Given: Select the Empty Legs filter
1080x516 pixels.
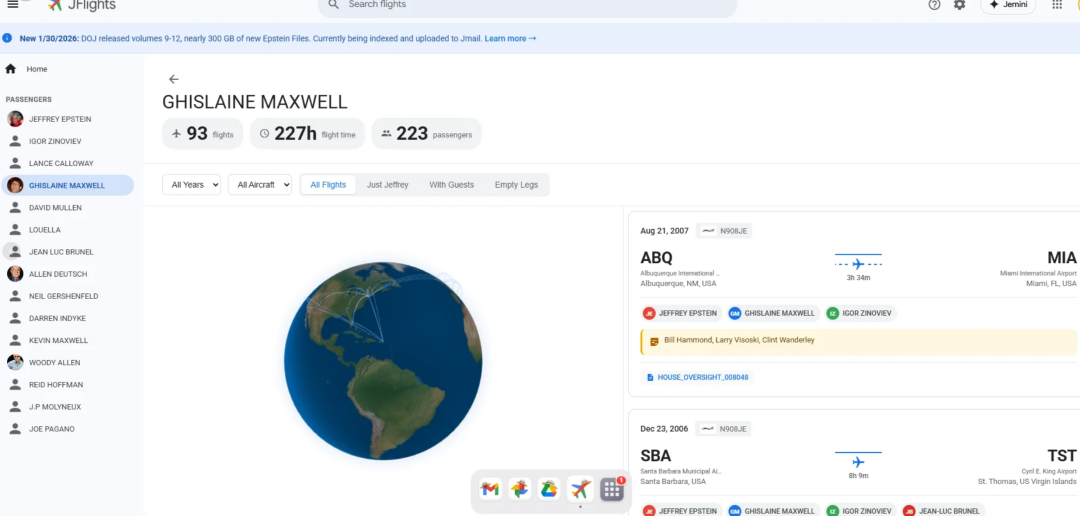Looking at the screenshot, I should pyautogui.click(x=516, y=185).
